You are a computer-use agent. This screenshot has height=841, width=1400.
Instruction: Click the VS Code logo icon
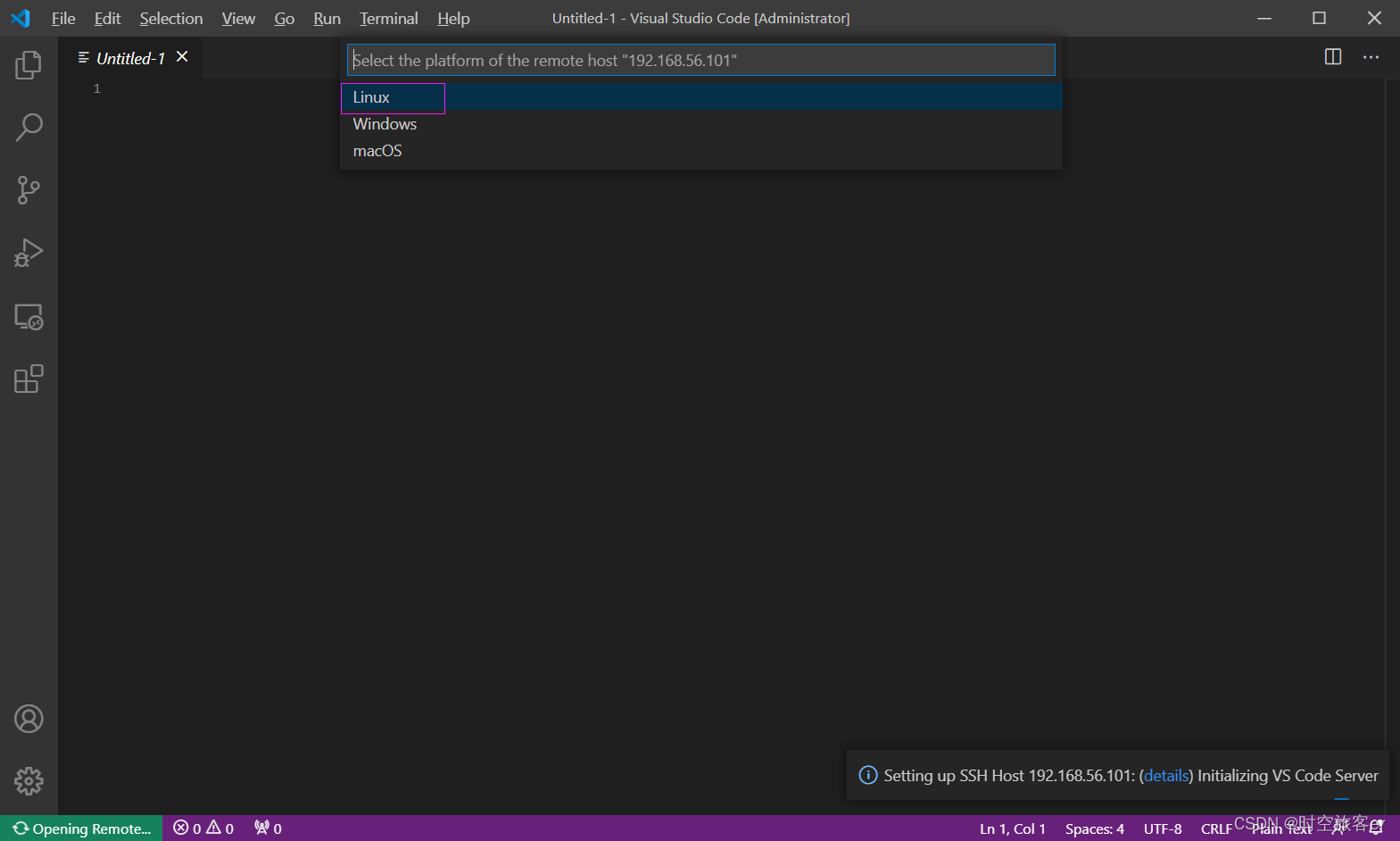pyautogui.click(x=21, y=18)
